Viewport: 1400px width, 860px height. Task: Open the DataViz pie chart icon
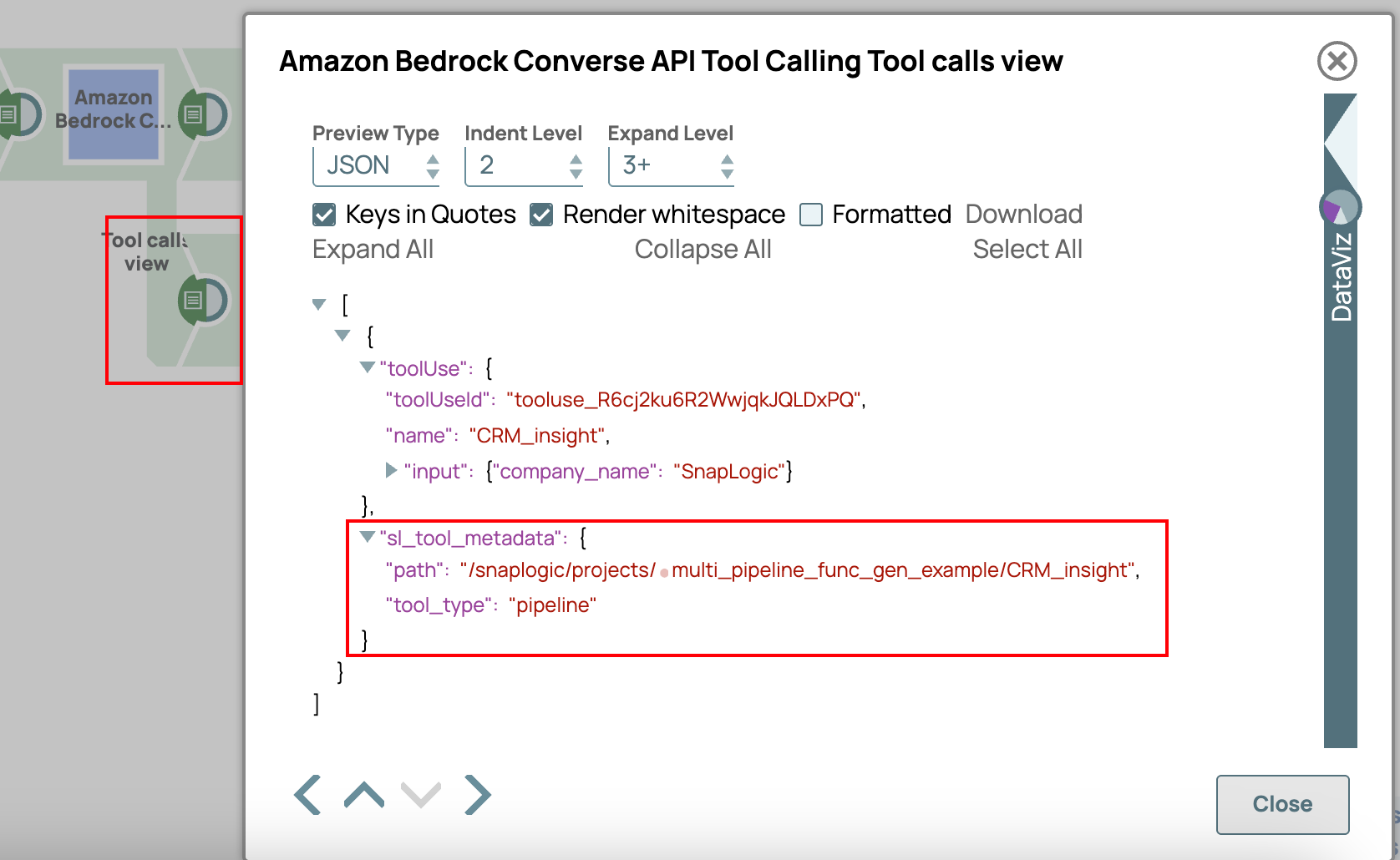coord(1340,208)
